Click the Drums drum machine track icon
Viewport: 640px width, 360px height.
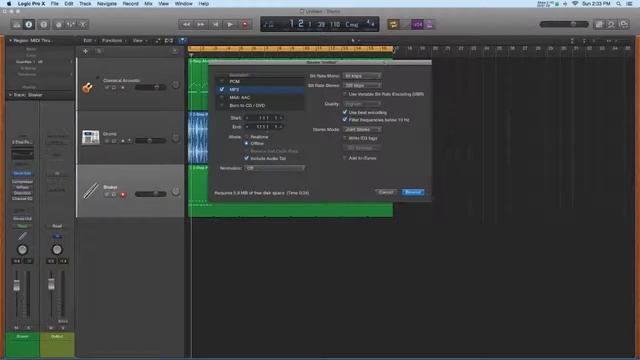(x=91, y=137)
